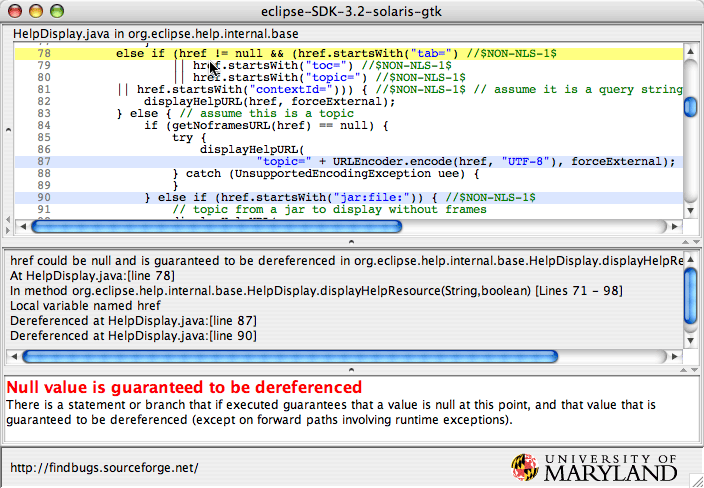Select 'Dereferenced at HelpDisplay.java:[line 87]' entry

point(119,320)
